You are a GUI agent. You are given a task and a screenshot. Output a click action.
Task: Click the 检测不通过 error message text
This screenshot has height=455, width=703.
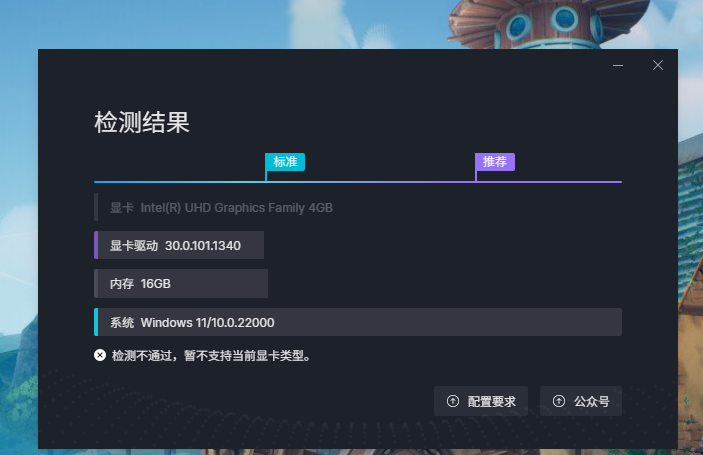click(211, 356)
